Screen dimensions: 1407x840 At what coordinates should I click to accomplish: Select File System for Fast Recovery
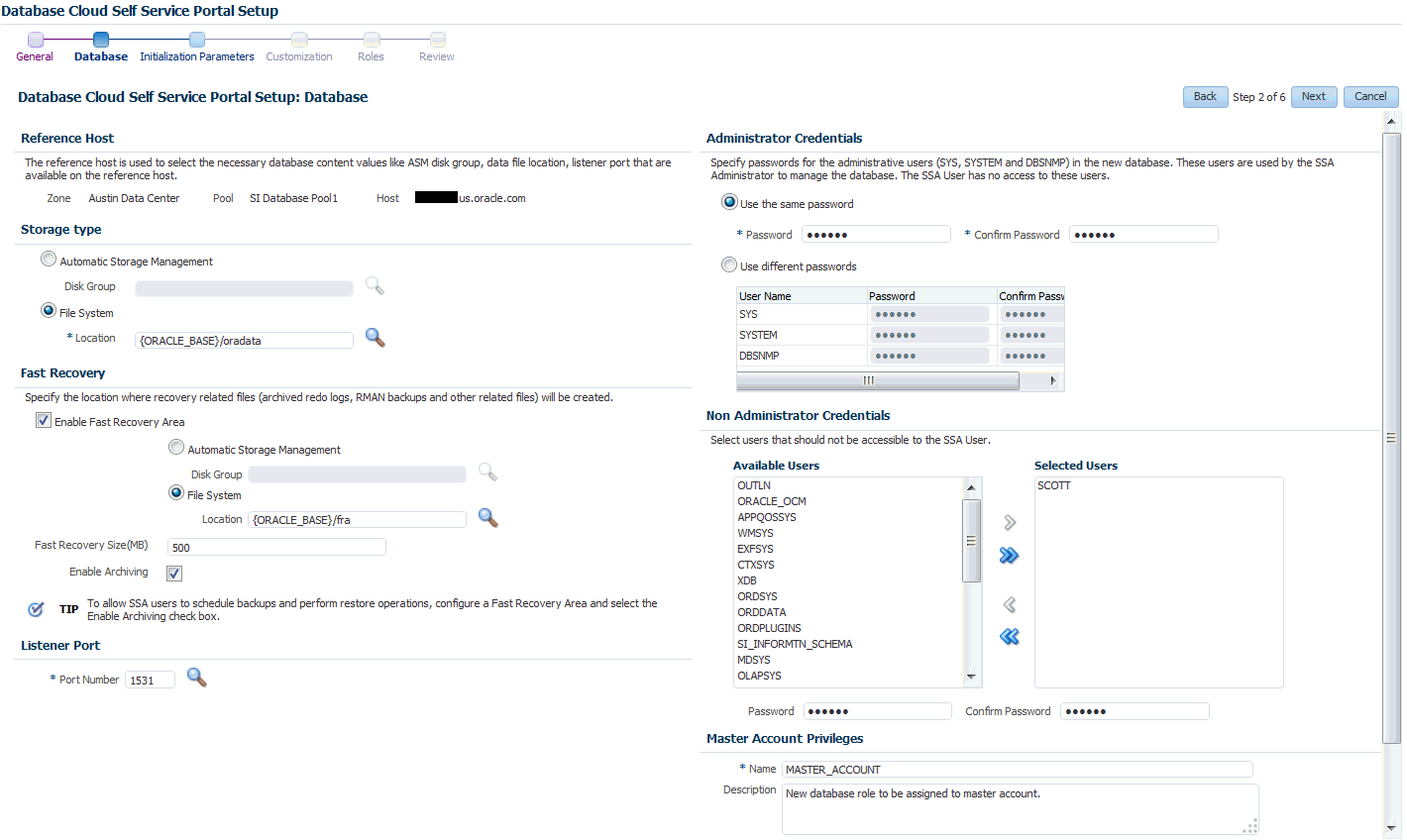176,493
